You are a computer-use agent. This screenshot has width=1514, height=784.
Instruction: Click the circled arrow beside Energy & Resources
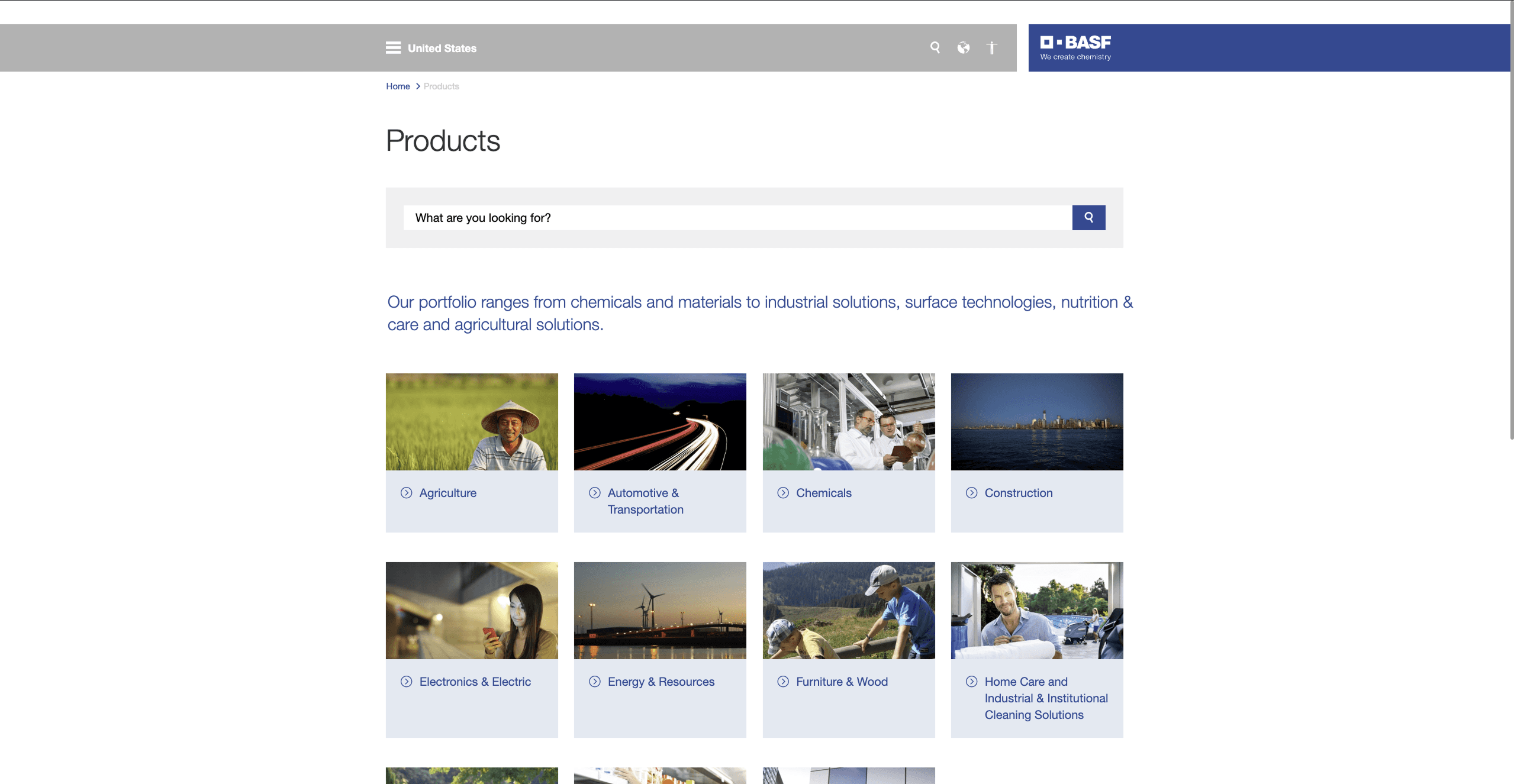click(595, 682)
